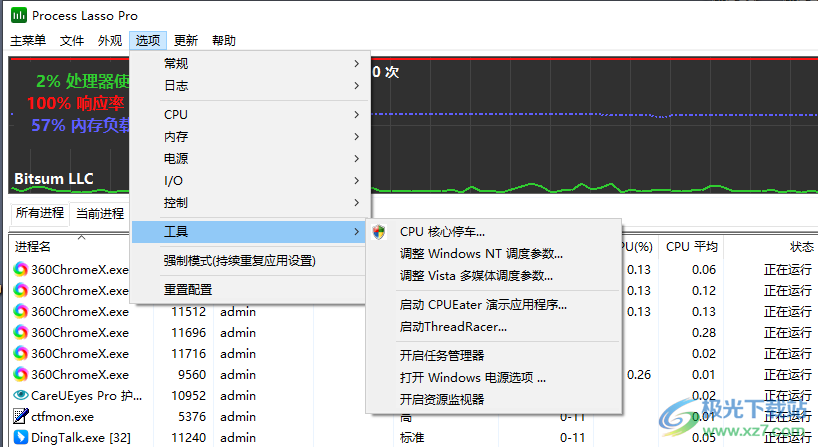Click the Process Lasso Pro app icon
This screenshot has width=818, height=447.
[x=19, y=16]
